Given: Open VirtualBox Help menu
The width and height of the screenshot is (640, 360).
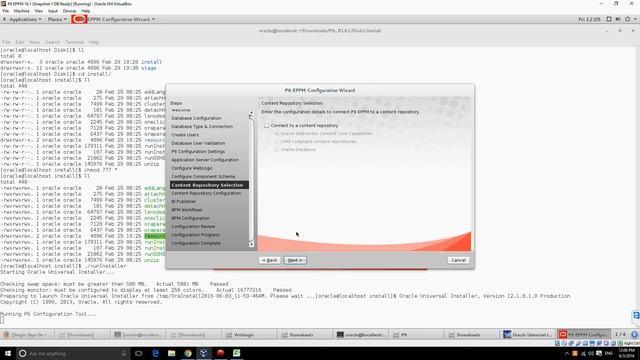Looking at the screenshot, I should pyautogui.click(x=86, y=11).
